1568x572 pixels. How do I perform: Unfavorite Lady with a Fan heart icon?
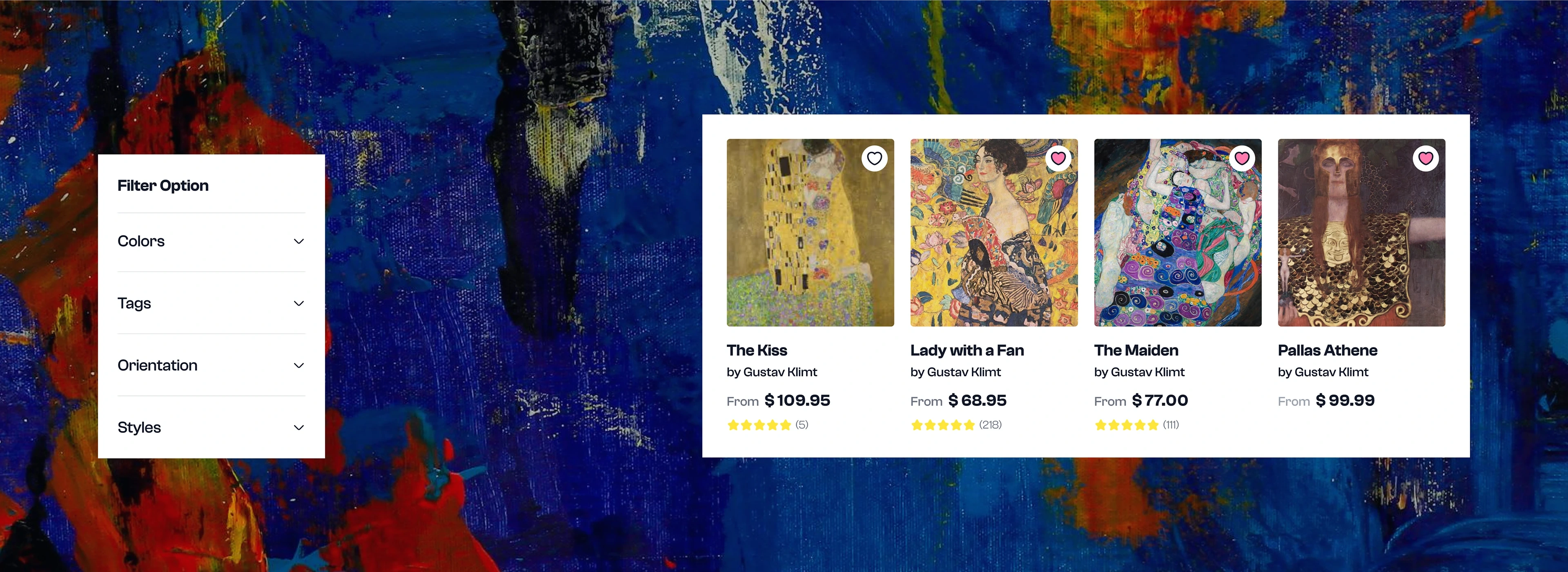point(1058,159)
